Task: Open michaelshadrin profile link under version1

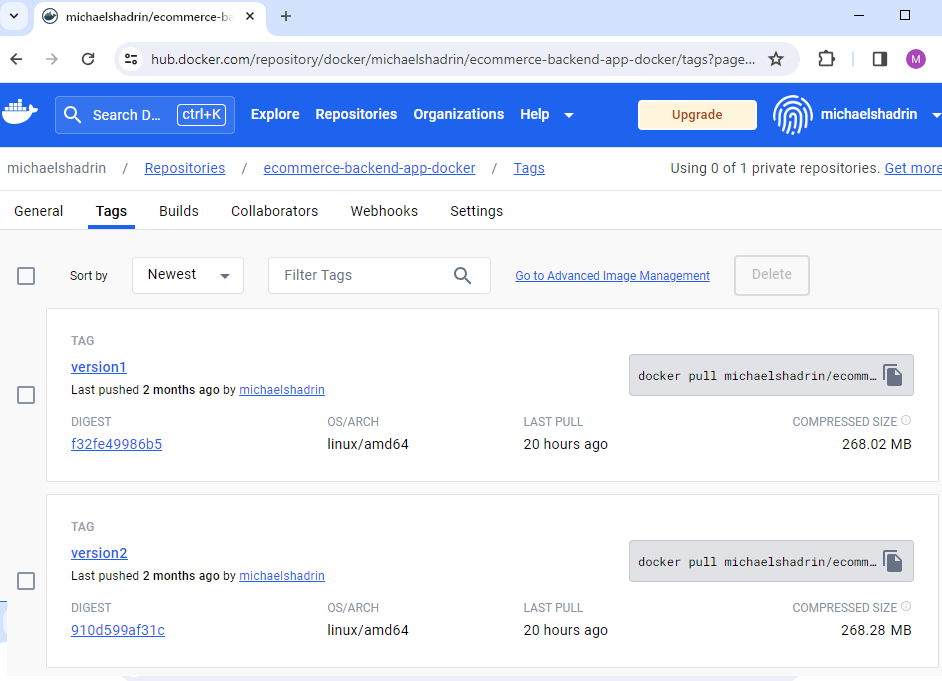Action: (282, 390)
